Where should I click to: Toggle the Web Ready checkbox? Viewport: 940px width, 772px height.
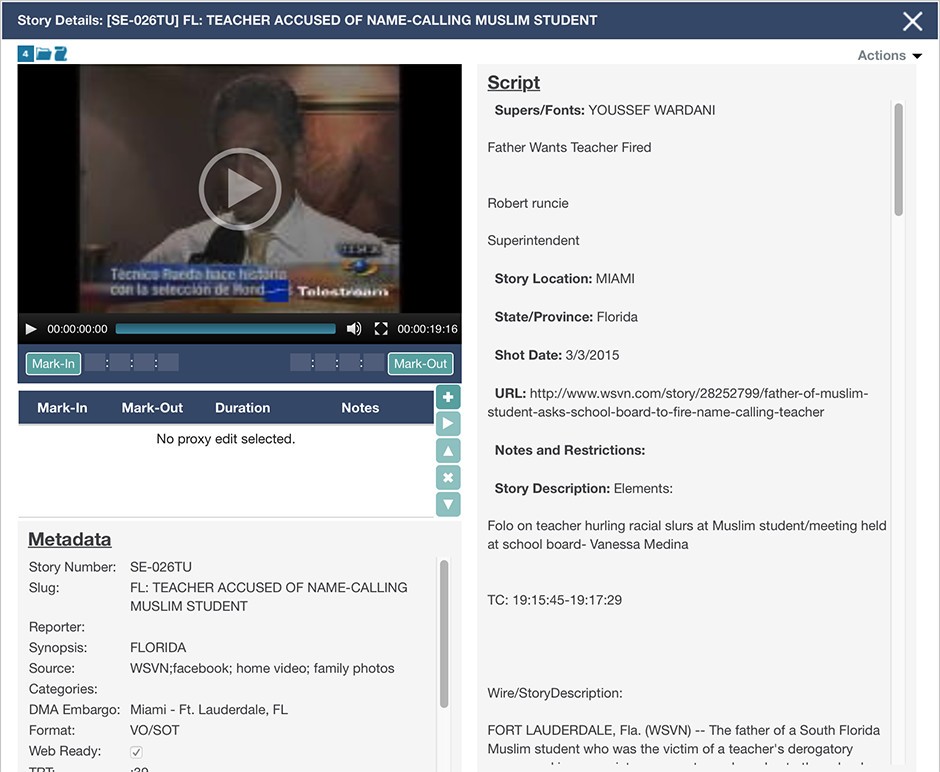[x=136, y=752]
